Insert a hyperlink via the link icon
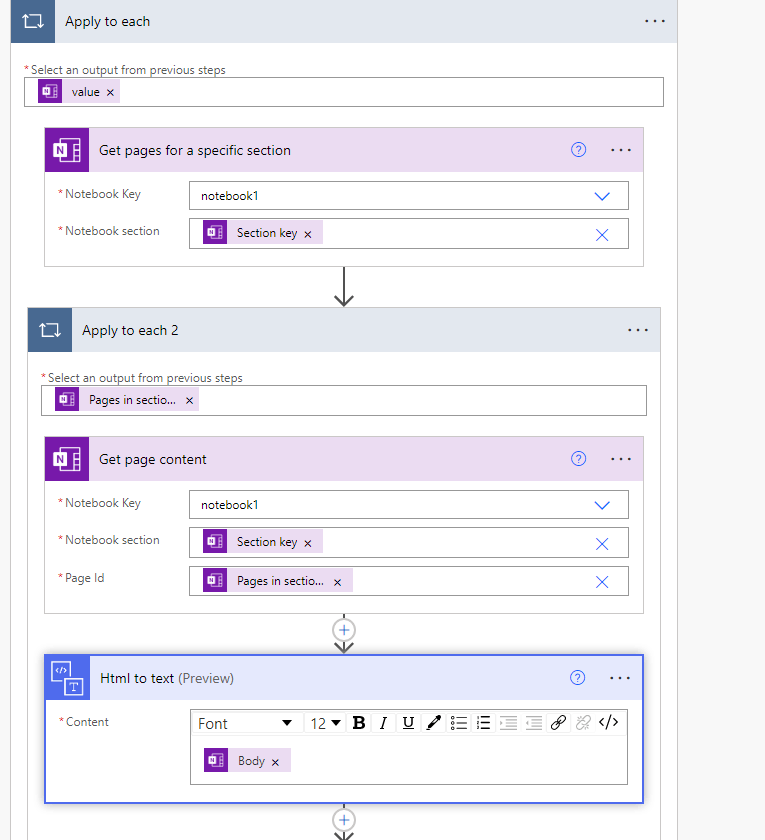The height and width of the screenshot is (840, 765). [x=558, y=722]
